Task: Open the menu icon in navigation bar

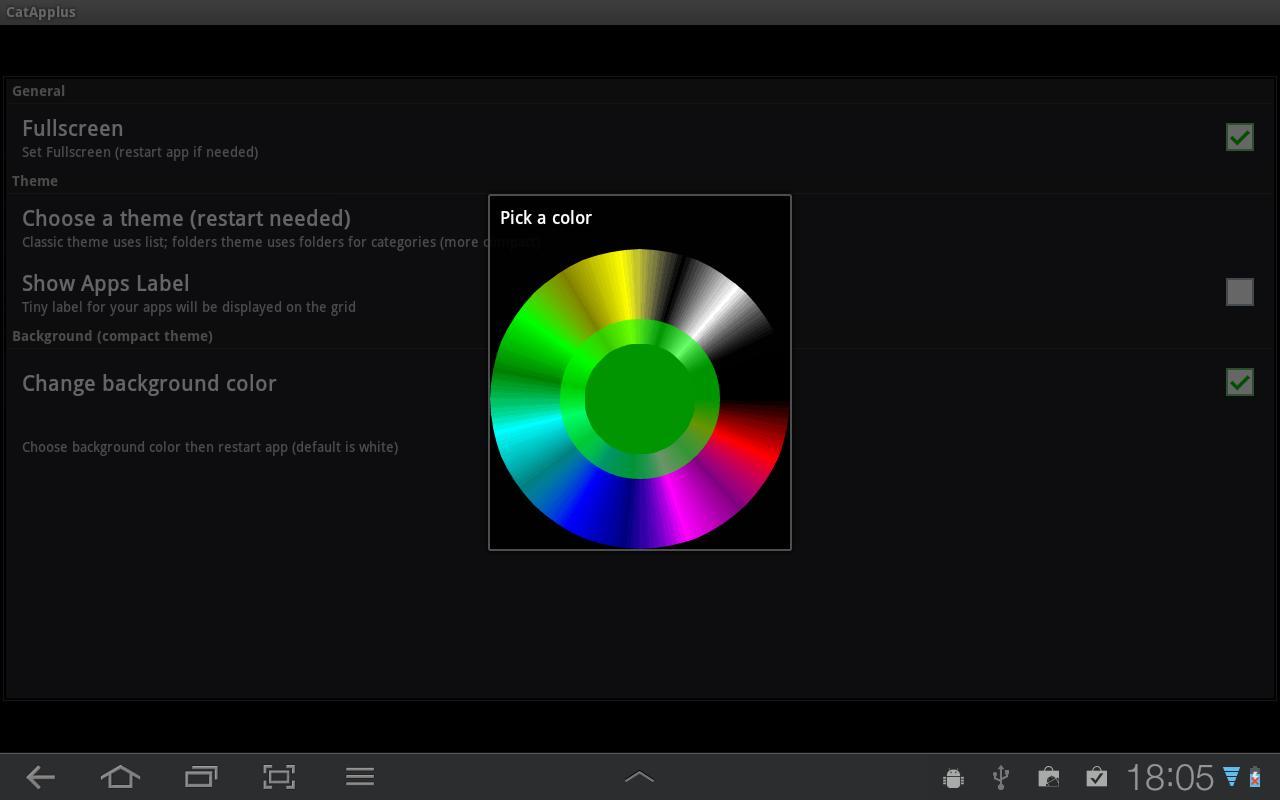Action: point(360,777)
